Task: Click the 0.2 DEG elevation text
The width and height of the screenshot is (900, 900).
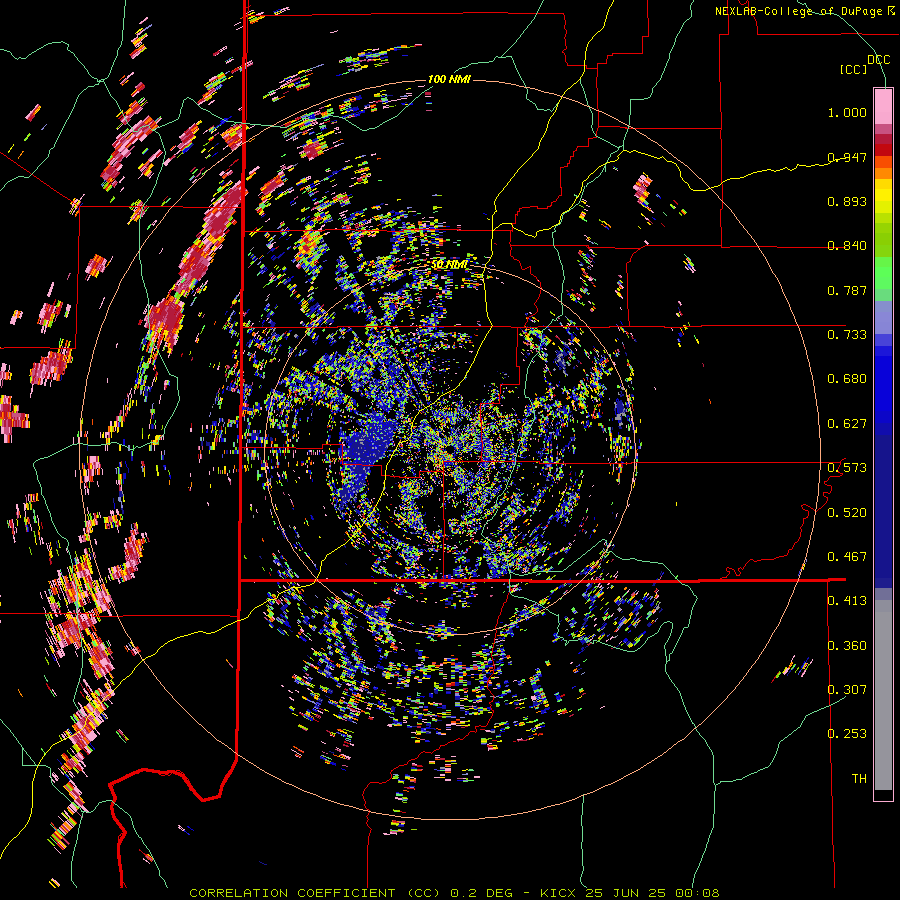Action: [x=482, y=893]
